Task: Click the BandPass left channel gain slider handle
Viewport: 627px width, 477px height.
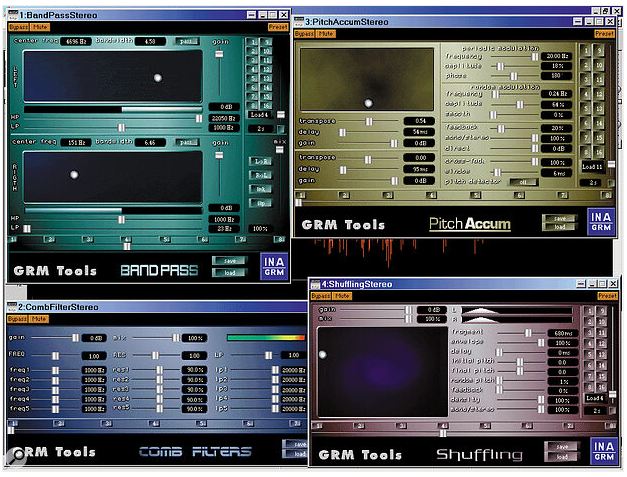Action: pos(219,54)
